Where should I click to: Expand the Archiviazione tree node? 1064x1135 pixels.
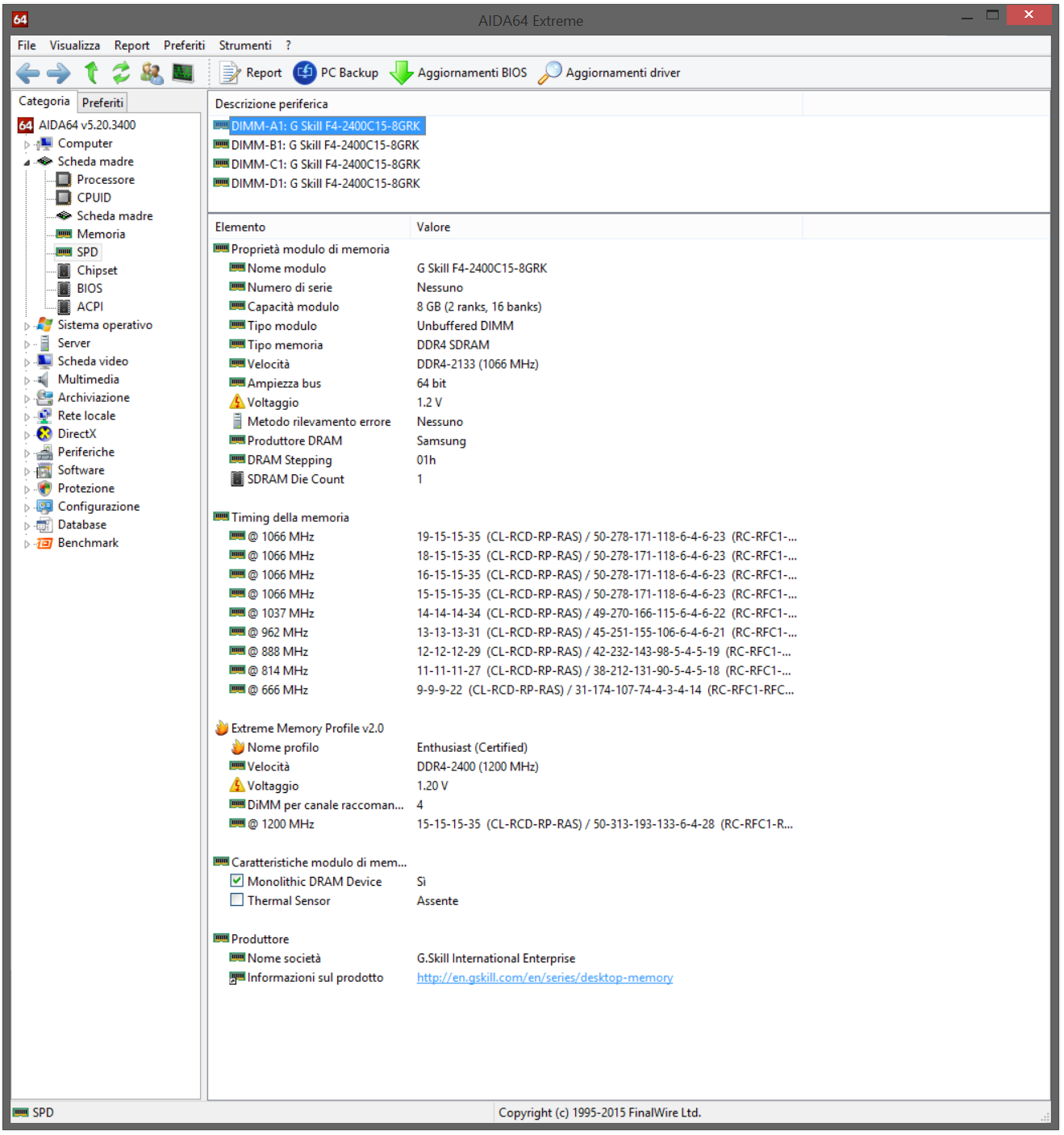click(27, 399)
